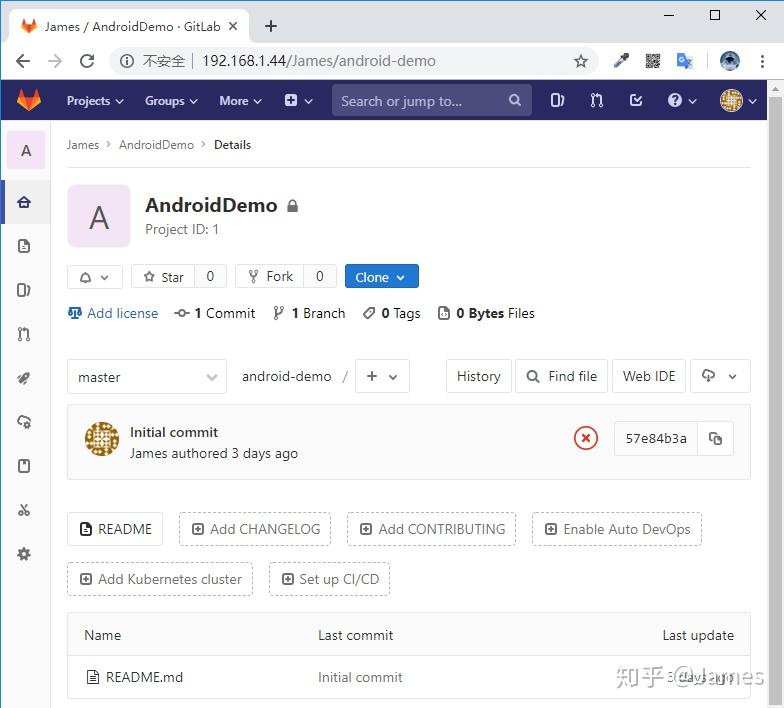
Task: Click the 57e84b3a commit hash
Action: click(656, 438)
